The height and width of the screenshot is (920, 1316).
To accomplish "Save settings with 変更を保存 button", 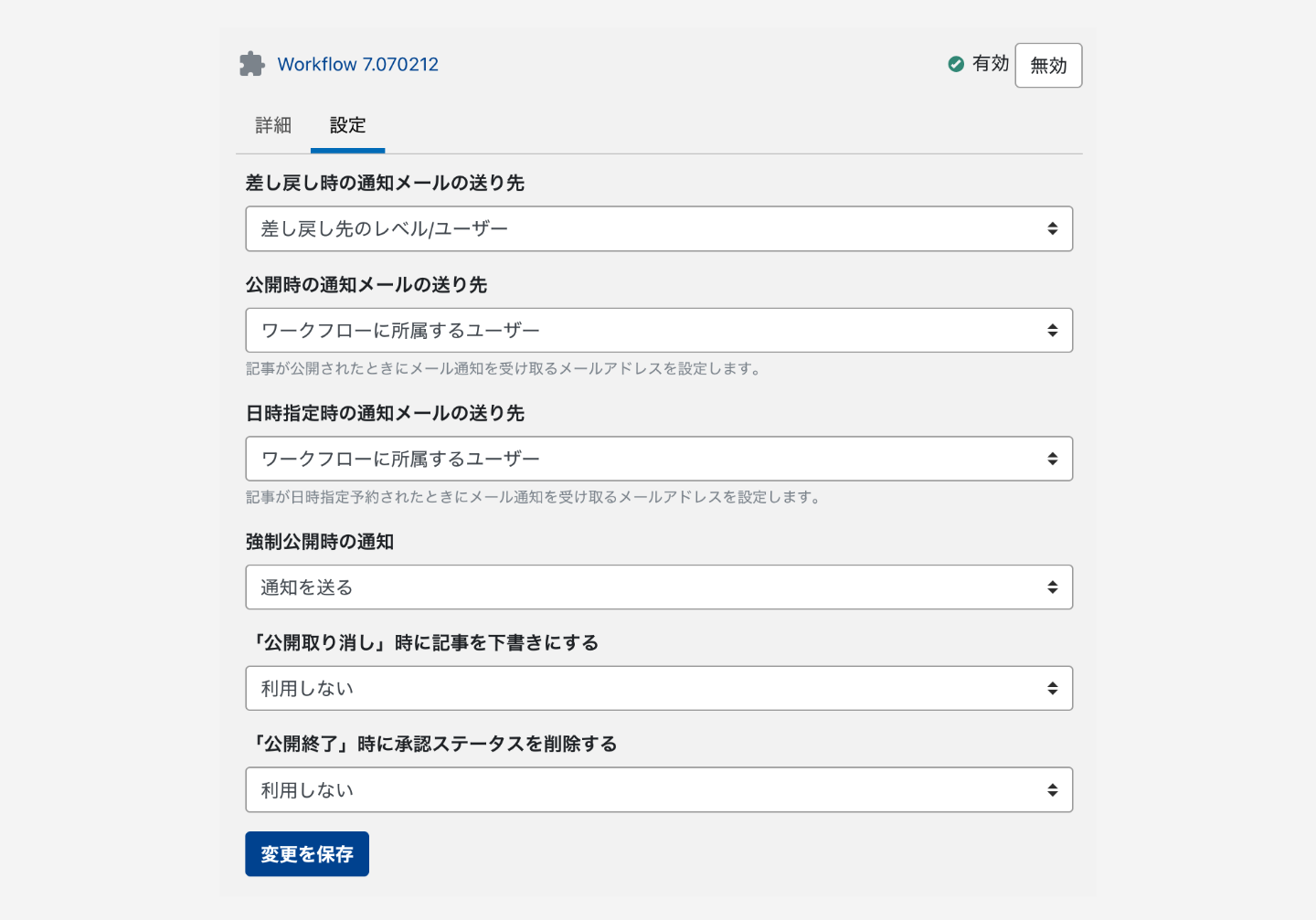I will click(x=307, y=854).
